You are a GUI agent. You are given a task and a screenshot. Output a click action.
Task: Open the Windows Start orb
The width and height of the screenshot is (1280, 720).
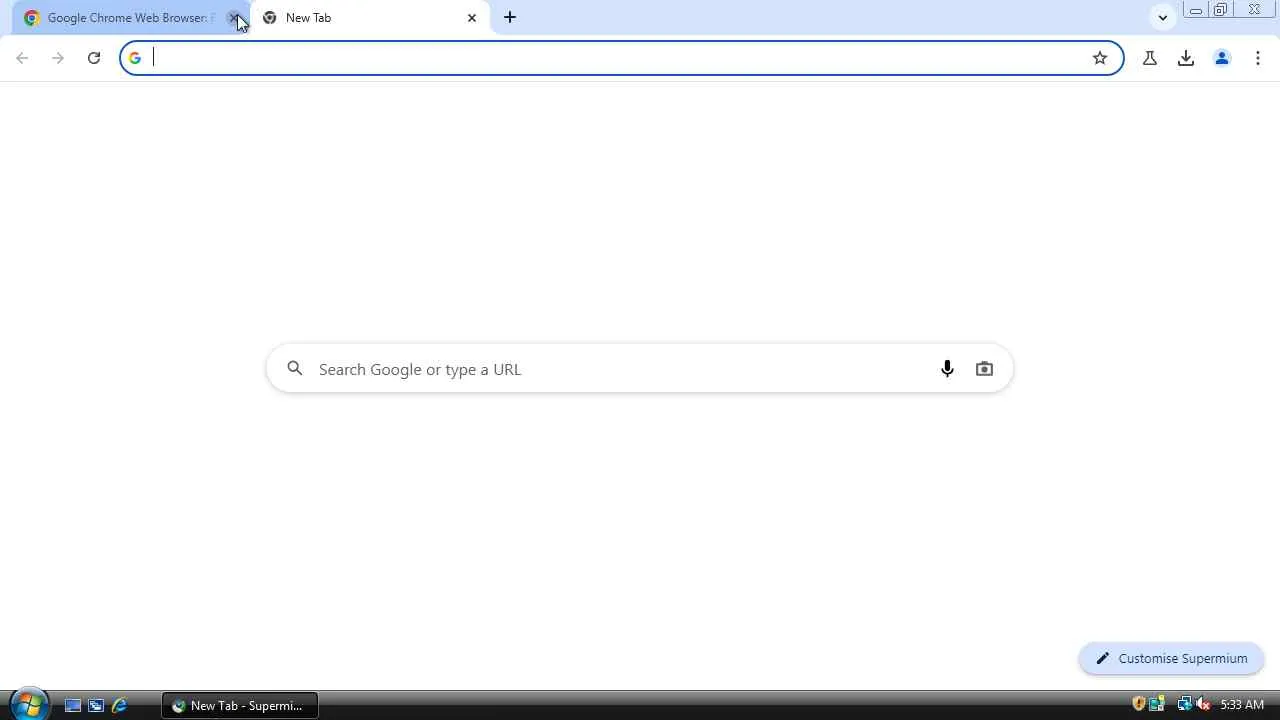pos(28,704)
